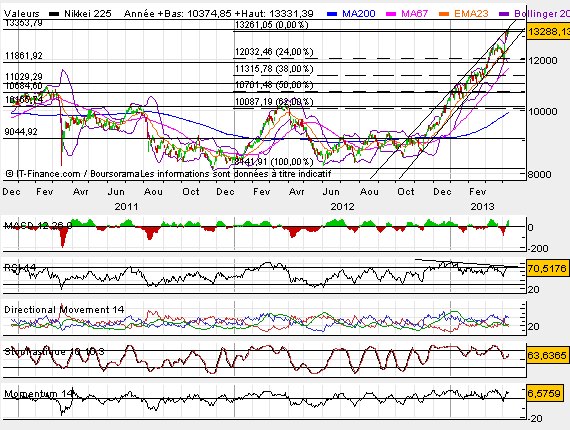Click the yellow Momentum value badge 6,5759

pyautogui.click(x=544, y=393)
